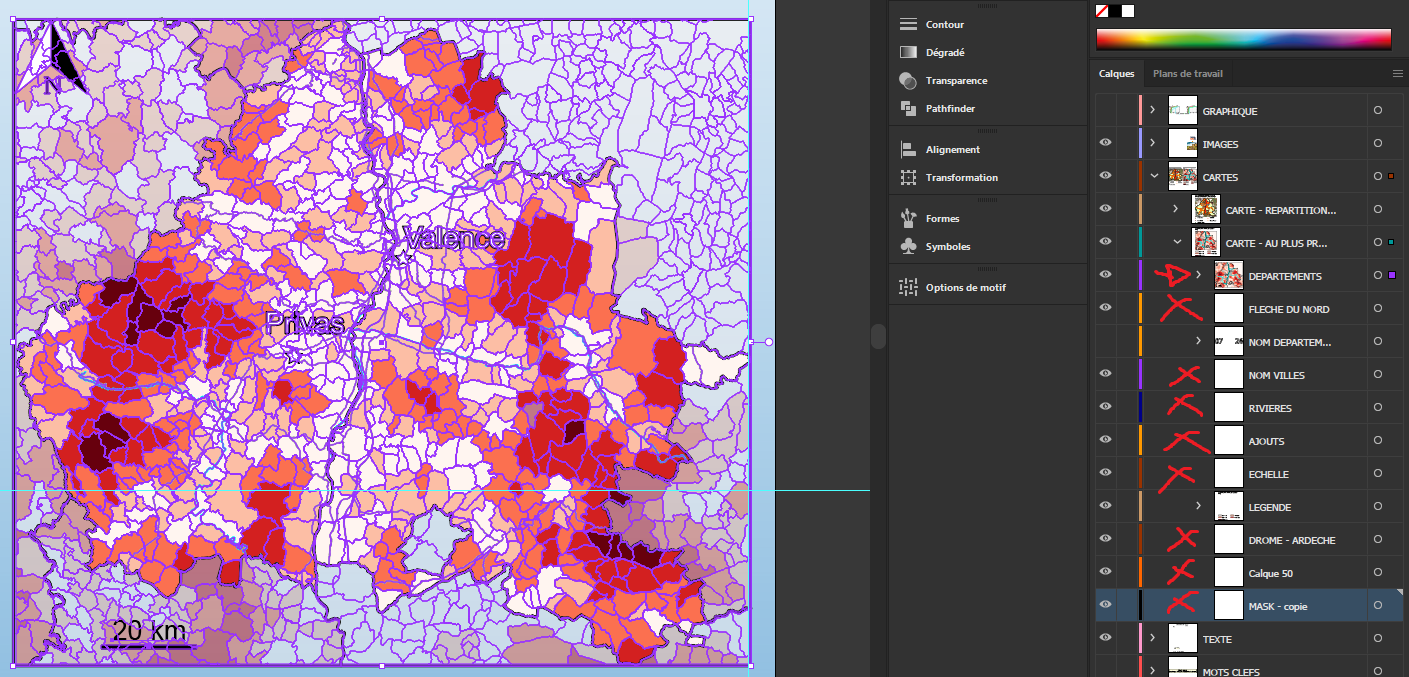Select the ECHELLE layer name
This screenshot has height=677, width=1409.
click(x=1269, y=474)
